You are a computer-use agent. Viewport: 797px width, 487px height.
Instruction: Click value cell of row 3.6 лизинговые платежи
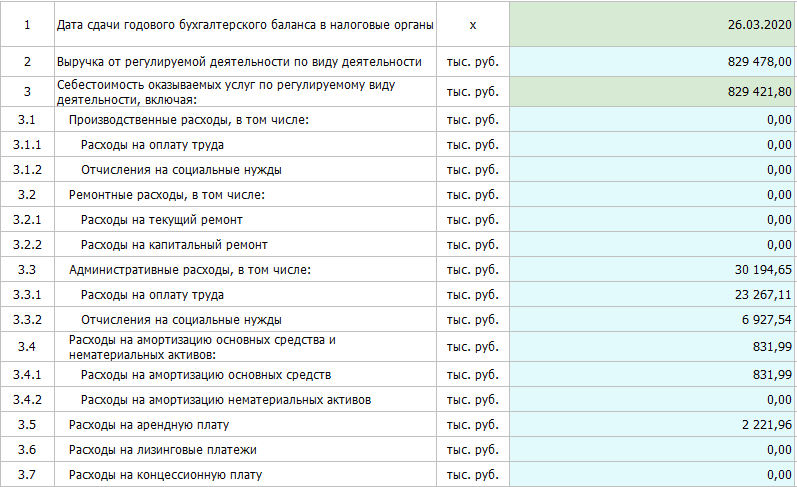click(653, 449)
